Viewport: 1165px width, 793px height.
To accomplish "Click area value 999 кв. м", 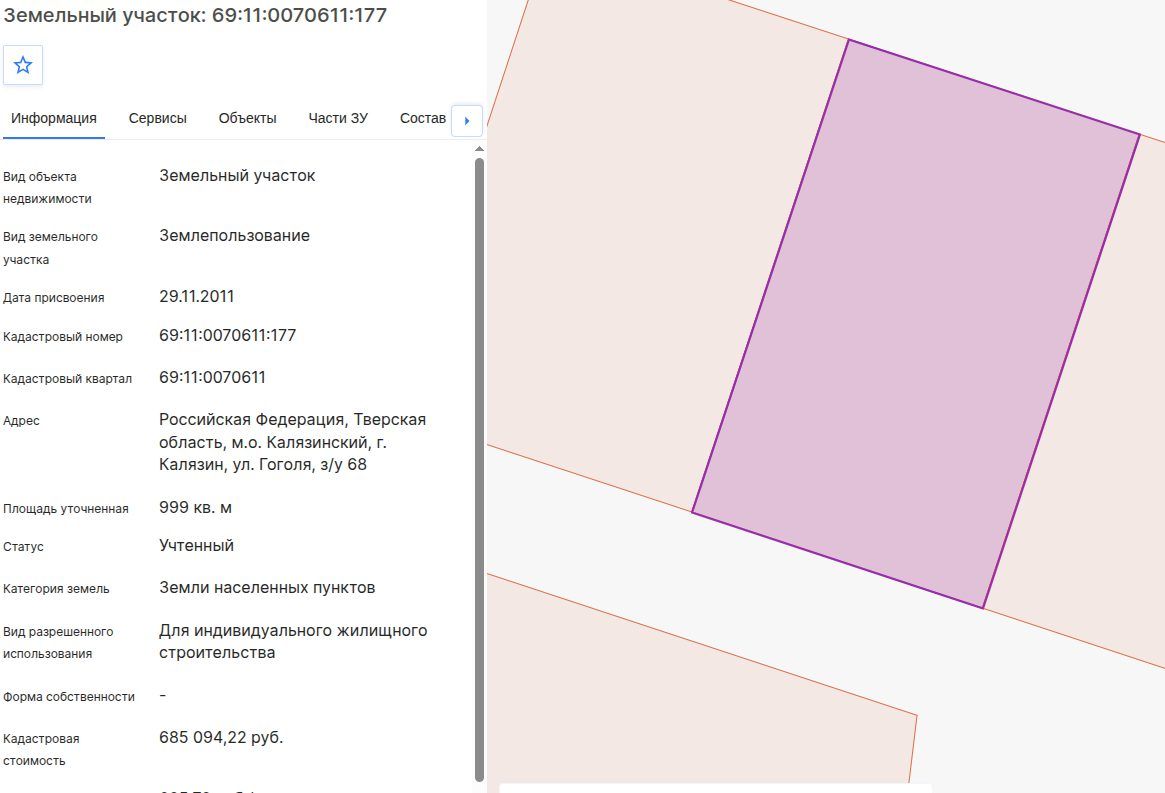I will (x=195, y=508).
